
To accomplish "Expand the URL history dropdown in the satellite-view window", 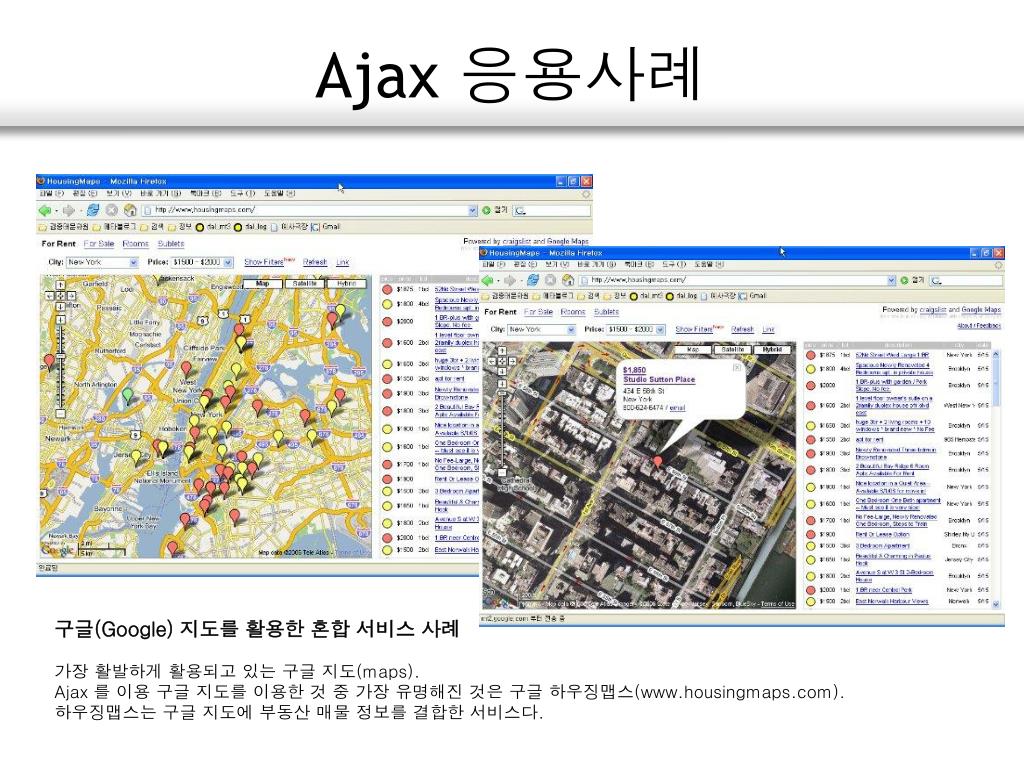I will click(891, 280).
